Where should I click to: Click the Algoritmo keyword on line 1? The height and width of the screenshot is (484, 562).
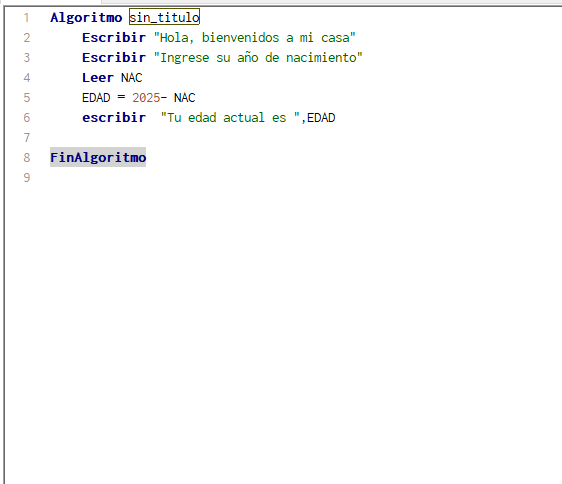(86, 18)
